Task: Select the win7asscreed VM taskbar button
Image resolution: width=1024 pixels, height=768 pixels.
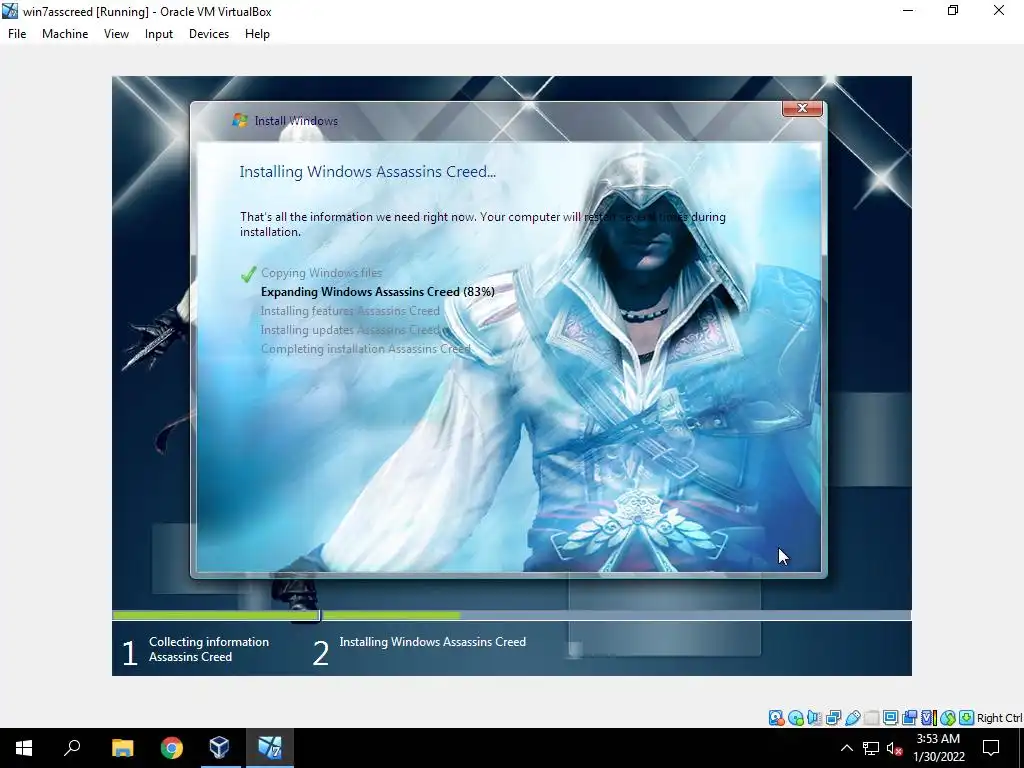Action: click(270, 748)
